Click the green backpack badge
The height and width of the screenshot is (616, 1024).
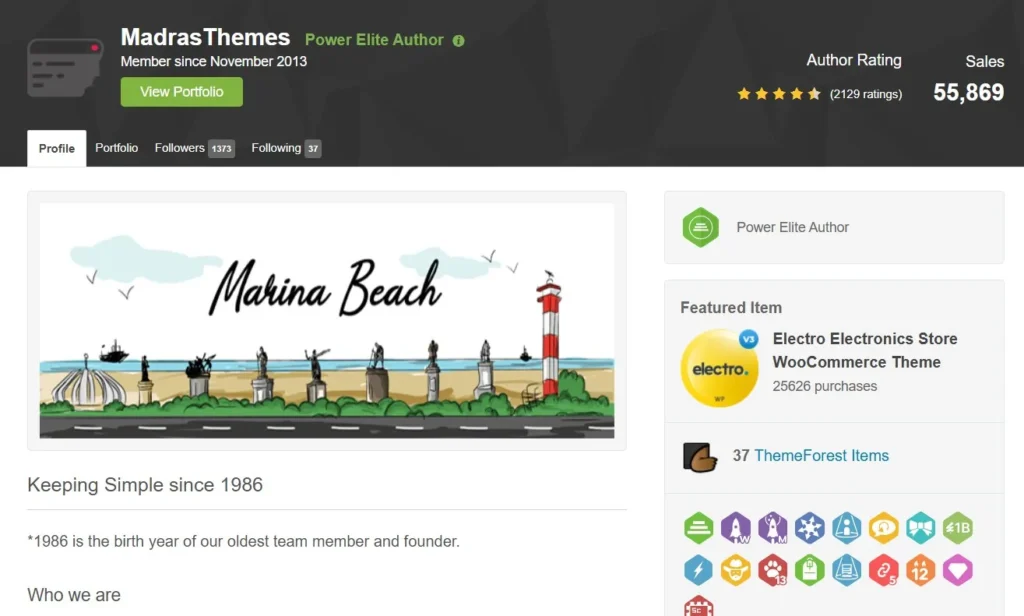pos(810,570)
